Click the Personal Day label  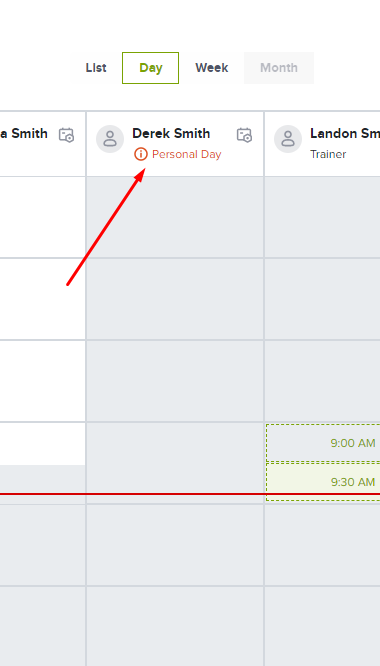pyautogui.click(x=186, y=154)
